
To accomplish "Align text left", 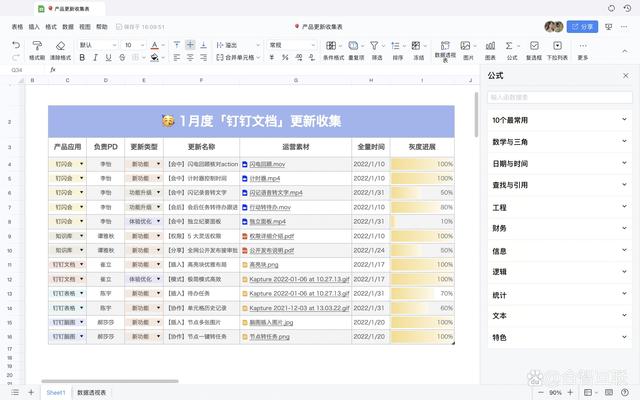I will click(177, 58).
